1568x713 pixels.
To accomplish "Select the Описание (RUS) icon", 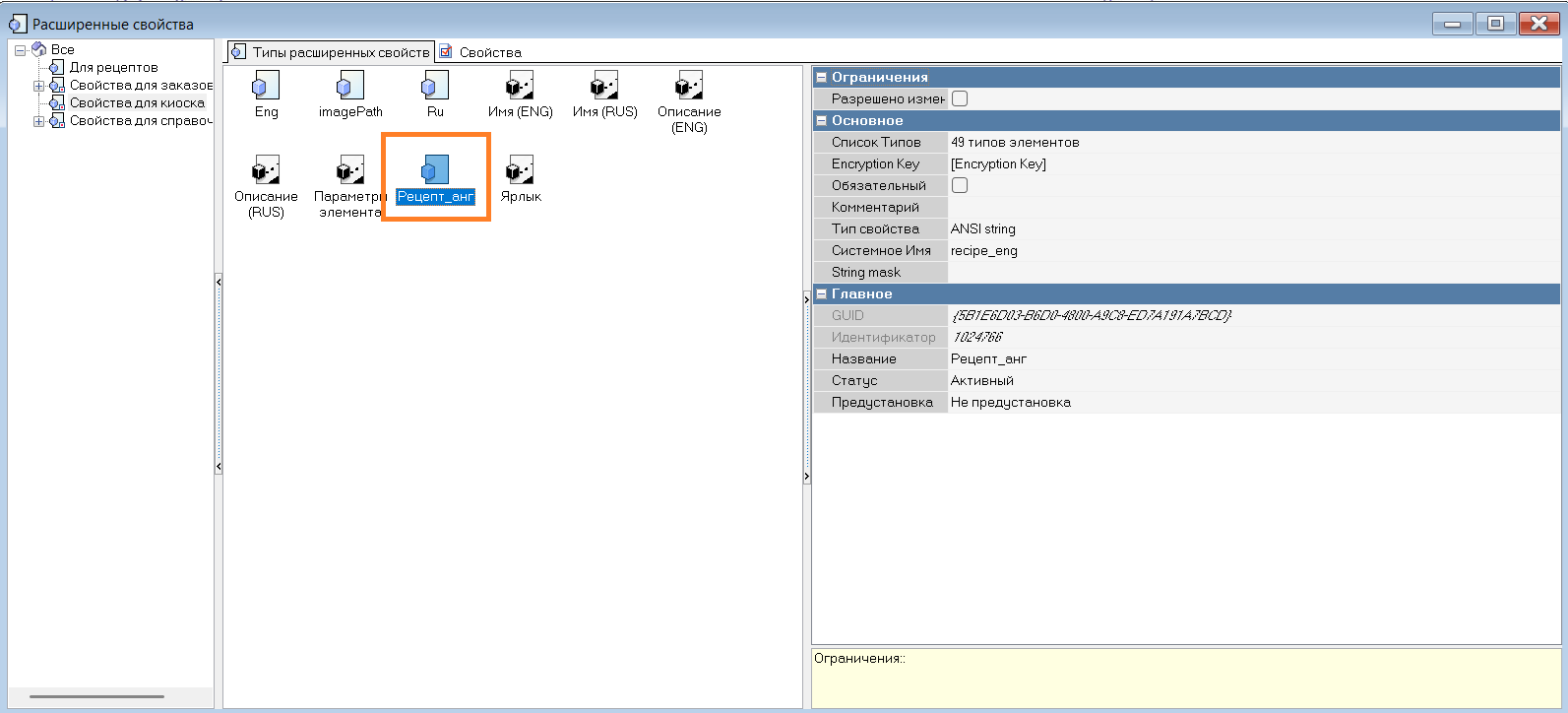I will point(266,170).
